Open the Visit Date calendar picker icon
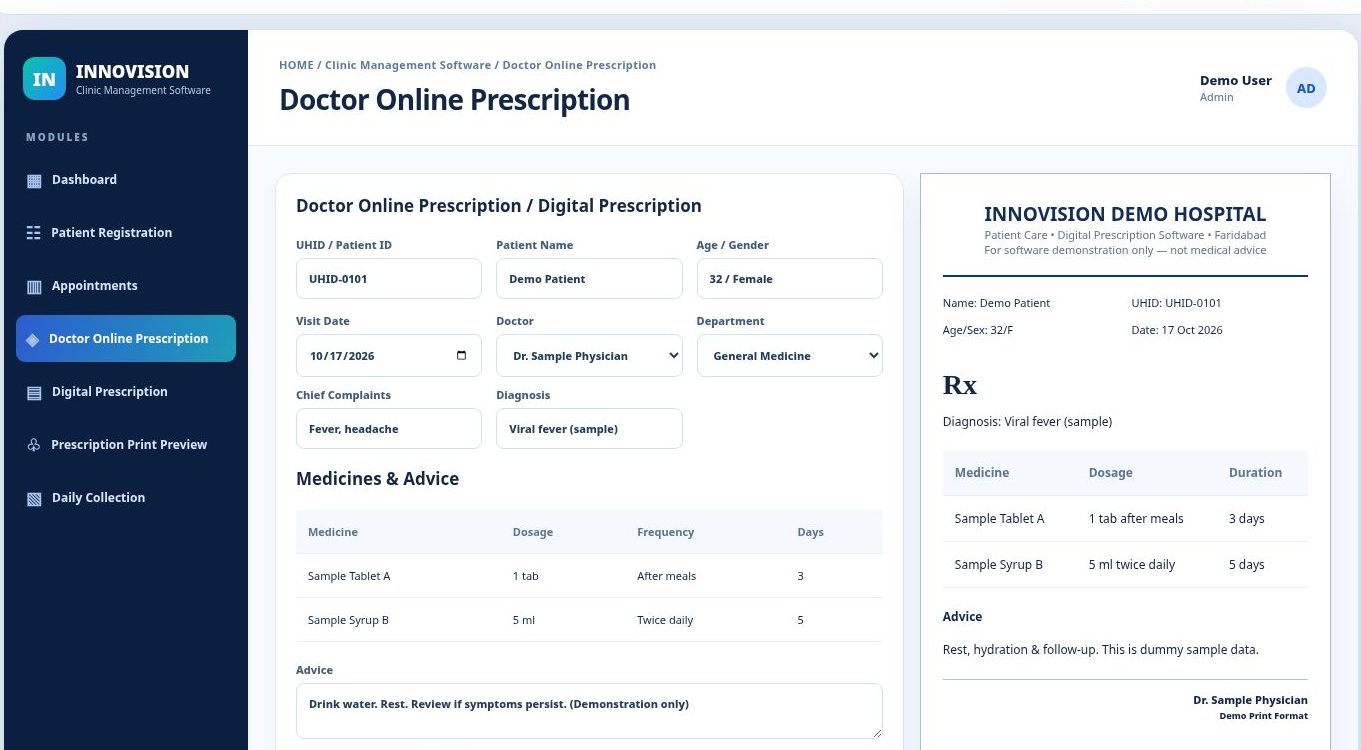The image size is (1361, 750). click(461, 356)
